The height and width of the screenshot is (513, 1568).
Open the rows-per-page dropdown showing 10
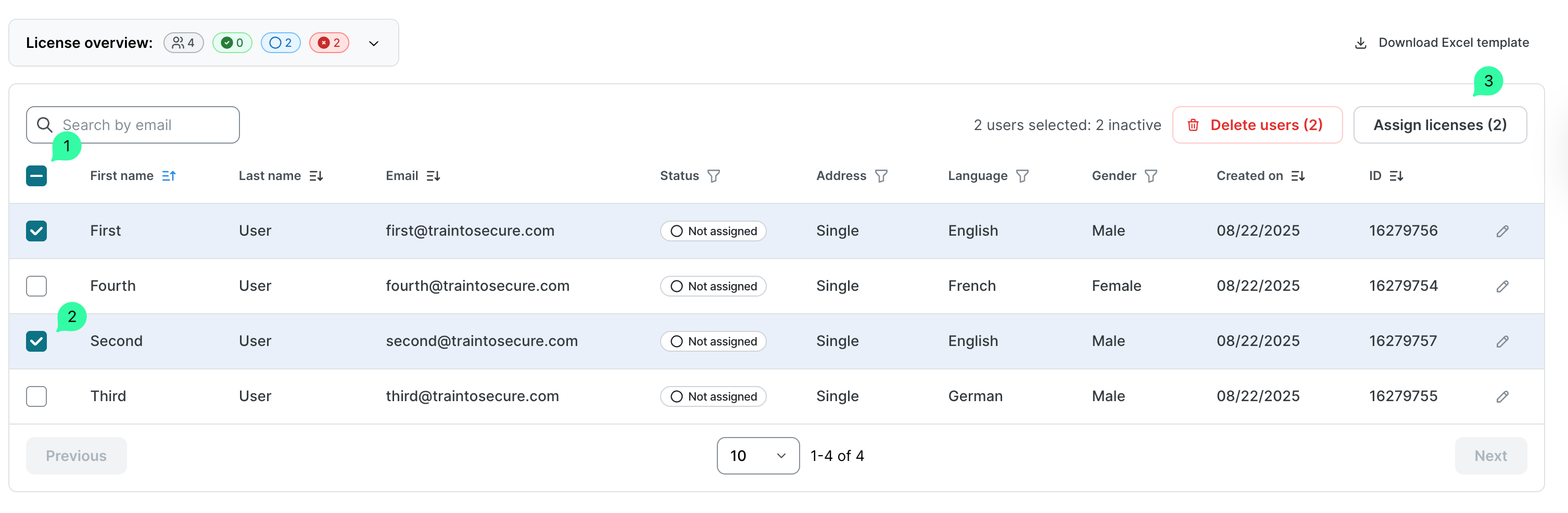click(757, 455)
